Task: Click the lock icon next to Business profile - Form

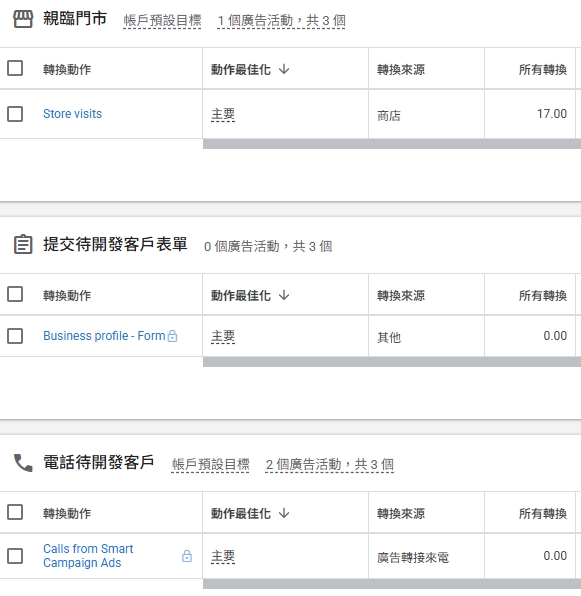Action: tap(173, 336)
